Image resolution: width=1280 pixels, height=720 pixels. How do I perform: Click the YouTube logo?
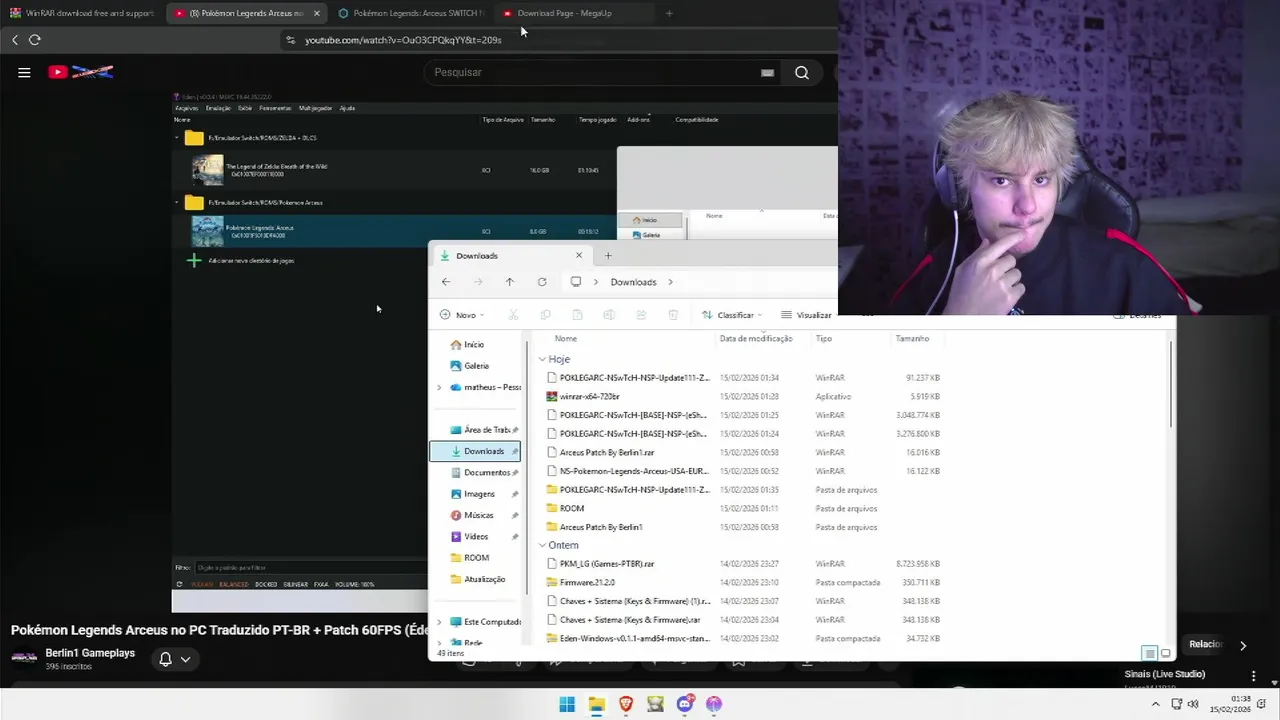click(x=80, y=72)
